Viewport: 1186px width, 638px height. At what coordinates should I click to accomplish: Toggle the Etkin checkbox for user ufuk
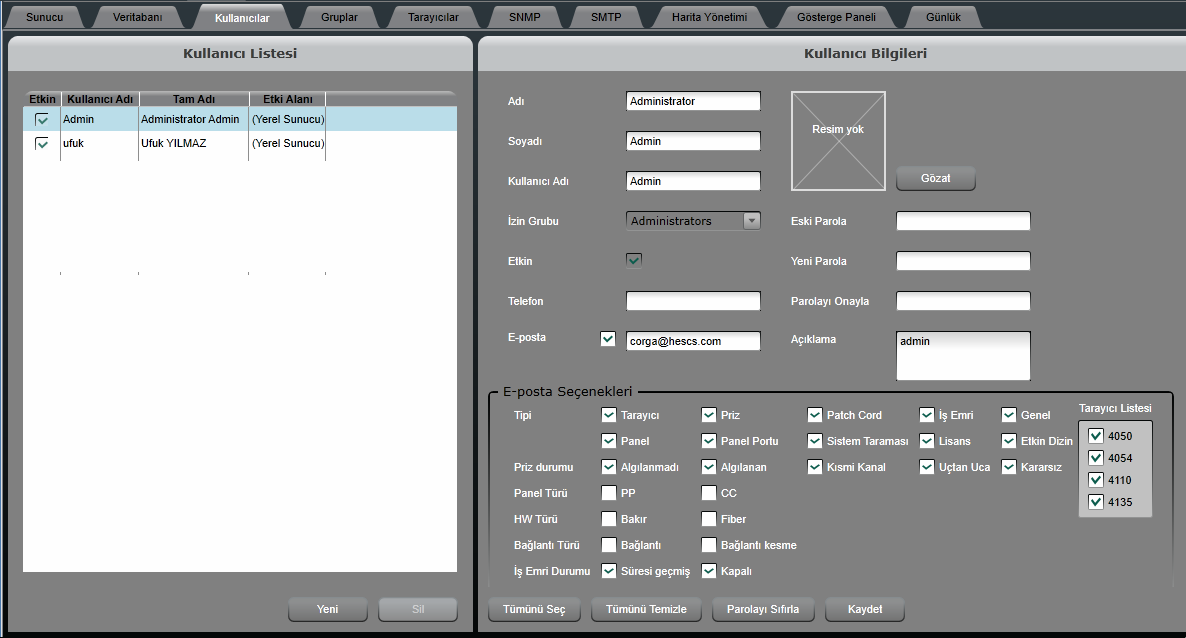[42, 144]
